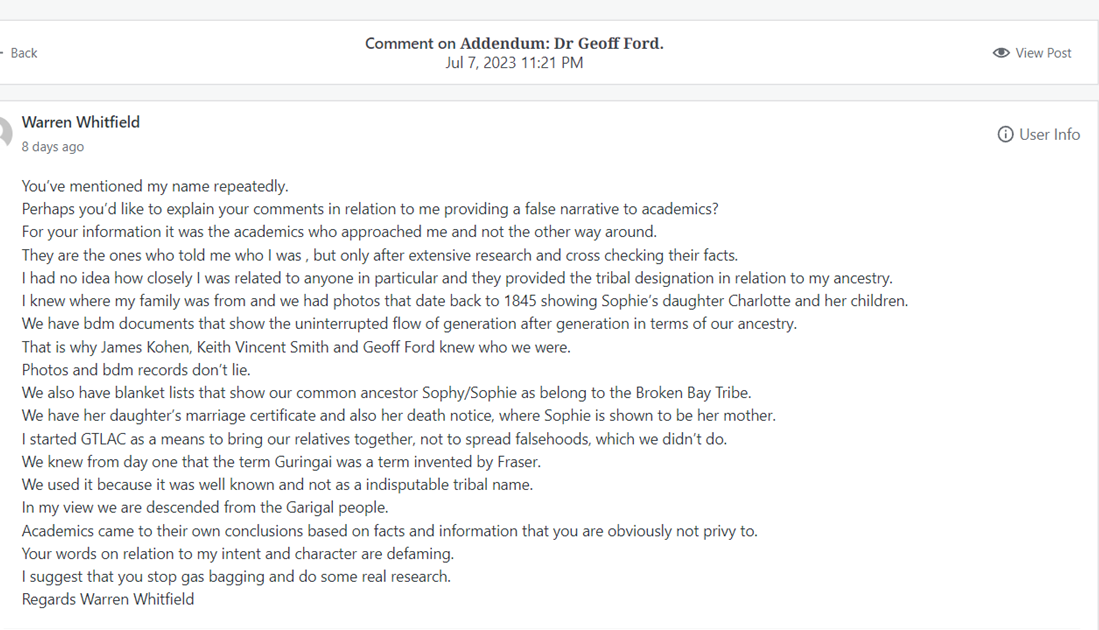Click the "Comment on" header text
This screenshot has height=630, width=1099.
[410, 43]
